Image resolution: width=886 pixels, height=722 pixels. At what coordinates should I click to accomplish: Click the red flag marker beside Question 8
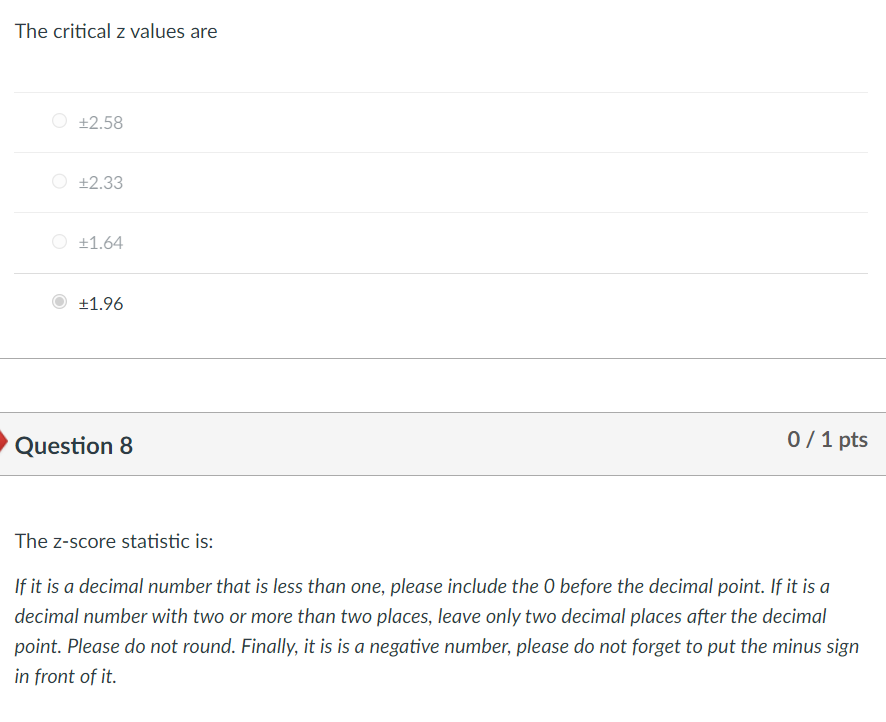pyautogui.click(x=4, y=440)
